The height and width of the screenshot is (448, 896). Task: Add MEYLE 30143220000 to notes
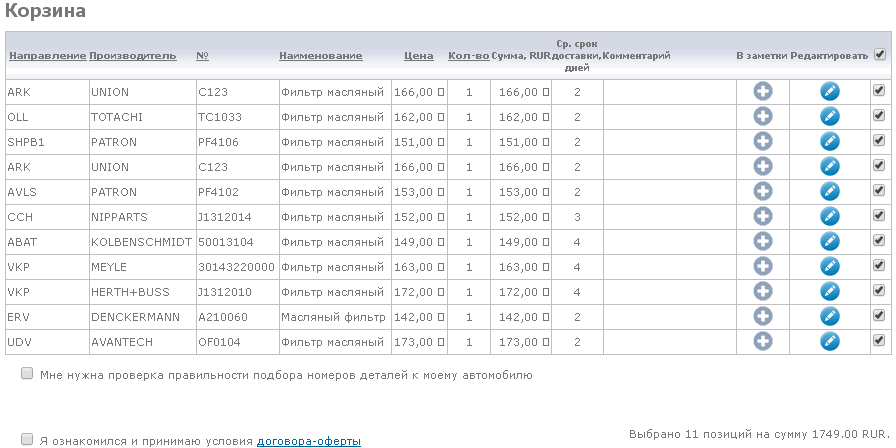(x=762, y=267)
